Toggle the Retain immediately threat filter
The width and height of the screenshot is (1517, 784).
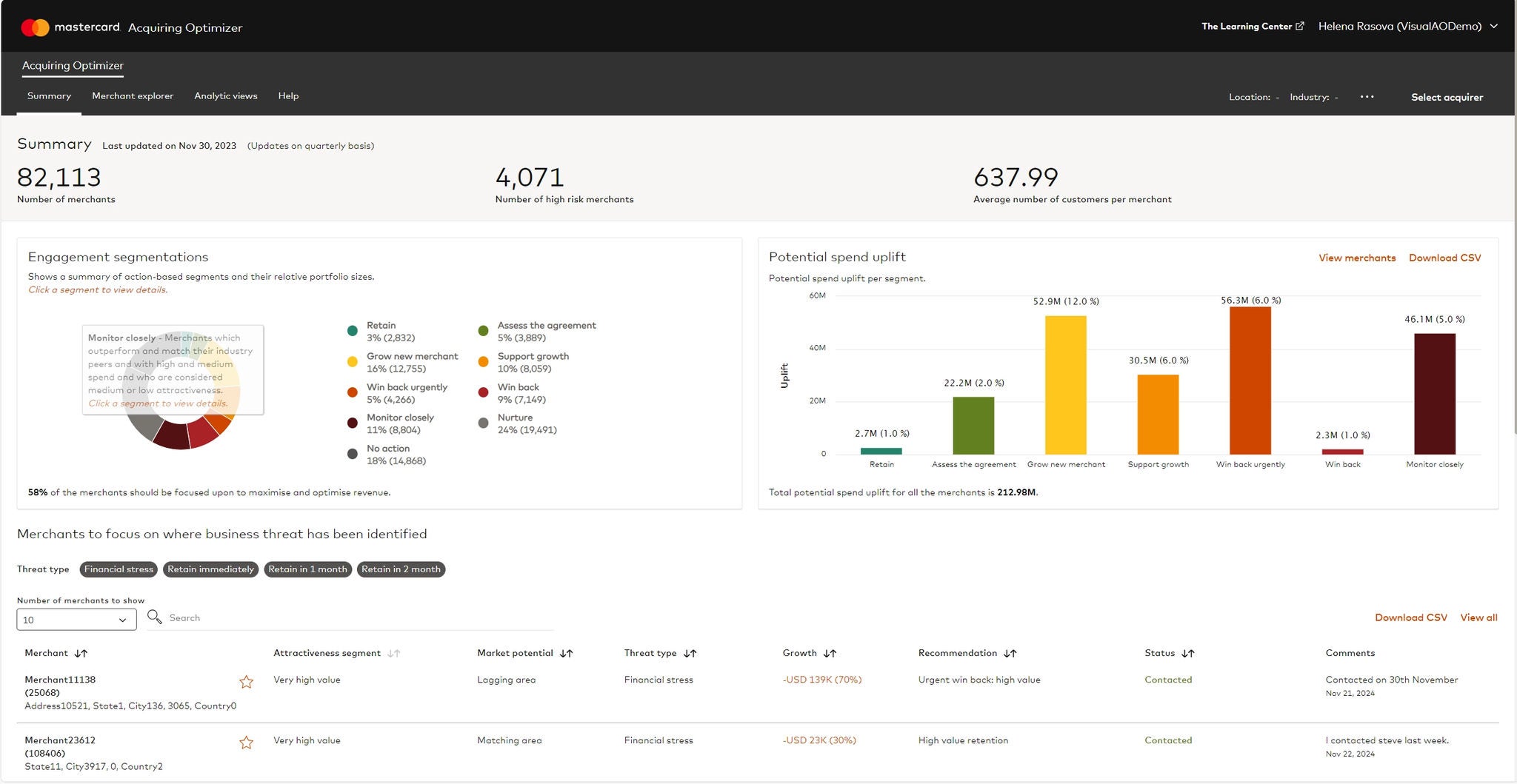coord(210,569)
